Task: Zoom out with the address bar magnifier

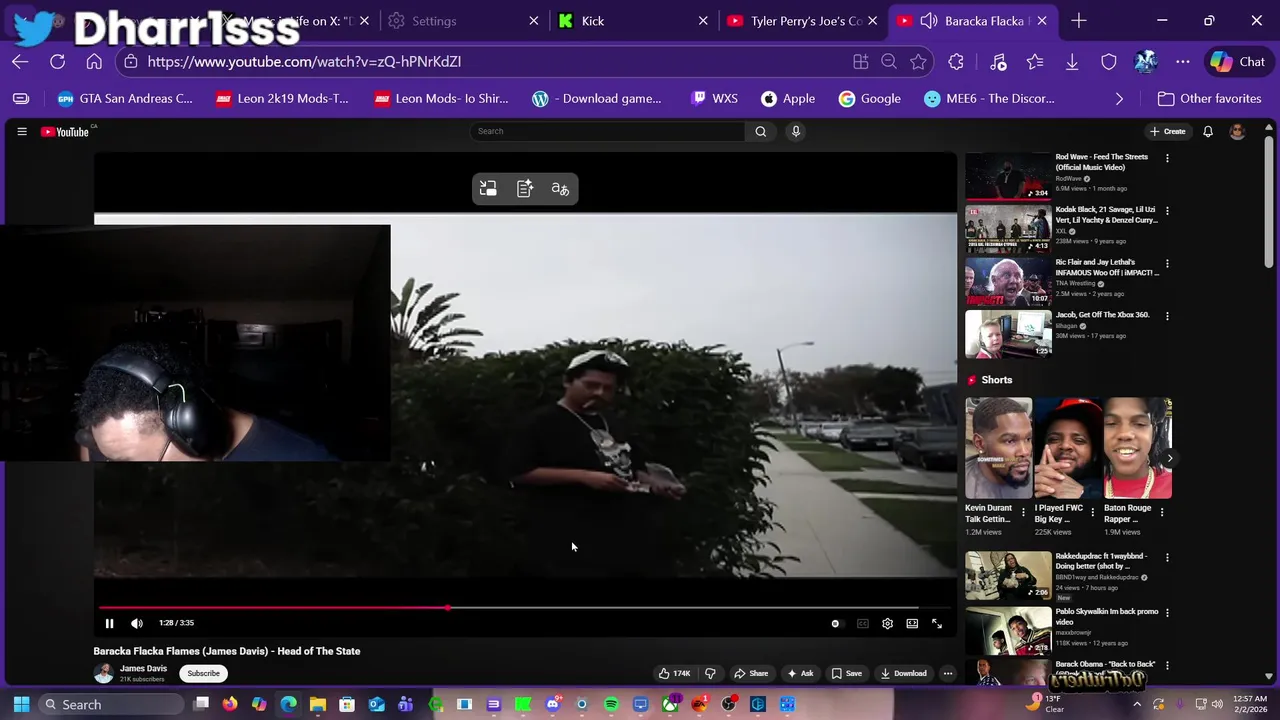Action: tap(888, 62)
